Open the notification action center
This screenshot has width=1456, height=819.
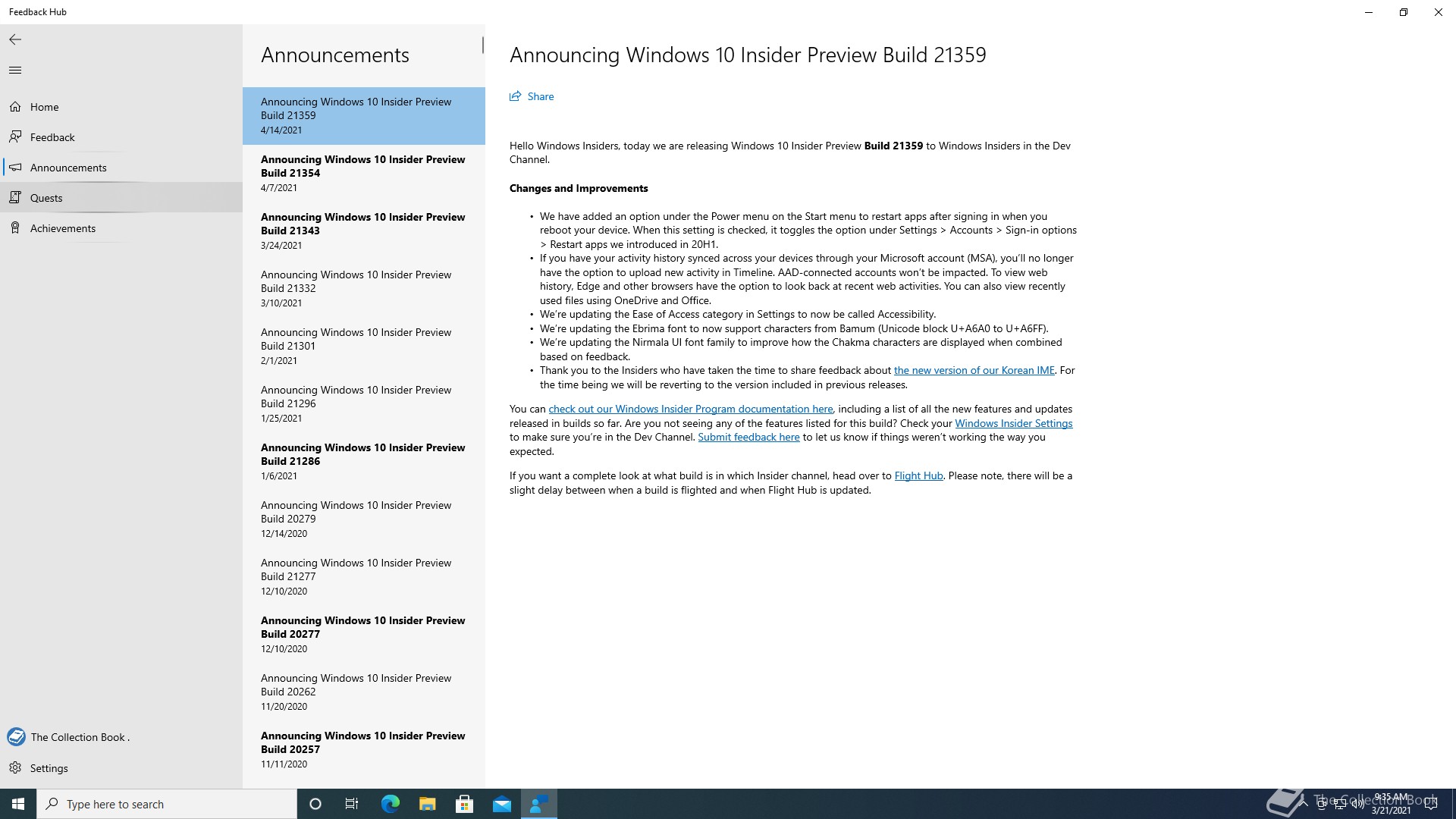1431,804
